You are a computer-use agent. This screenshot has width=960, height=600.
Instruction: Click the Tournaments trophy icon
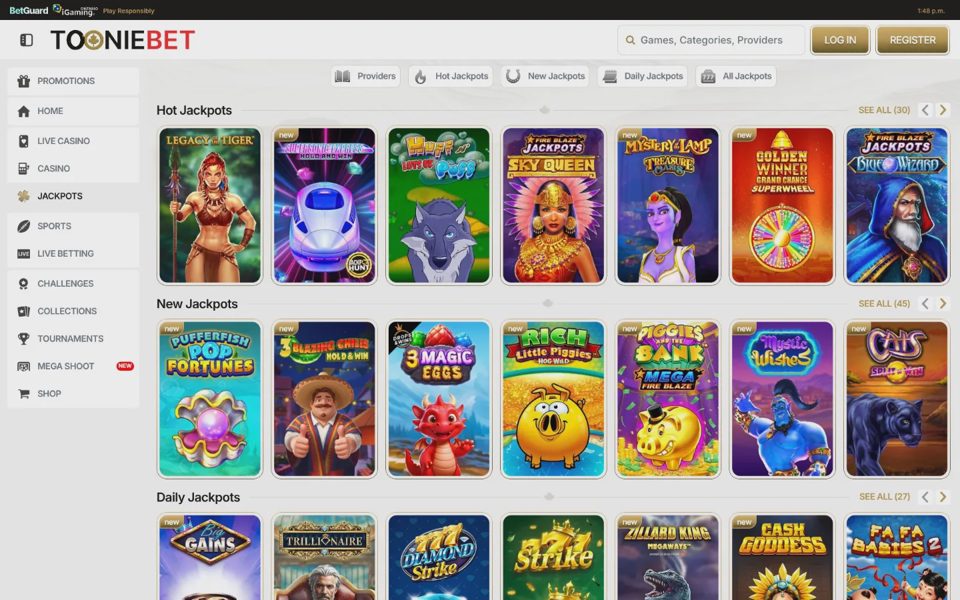coord(23,339)
